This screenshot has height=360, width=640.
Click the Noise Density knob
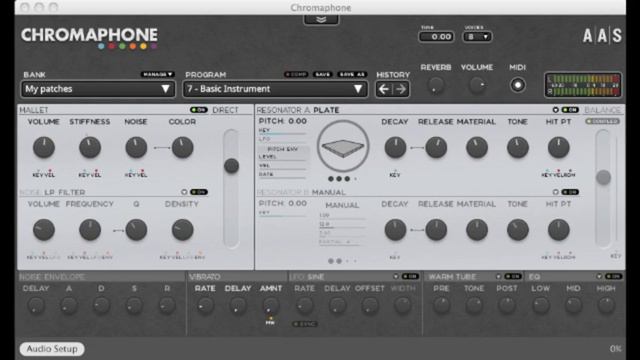coord(182,230)
